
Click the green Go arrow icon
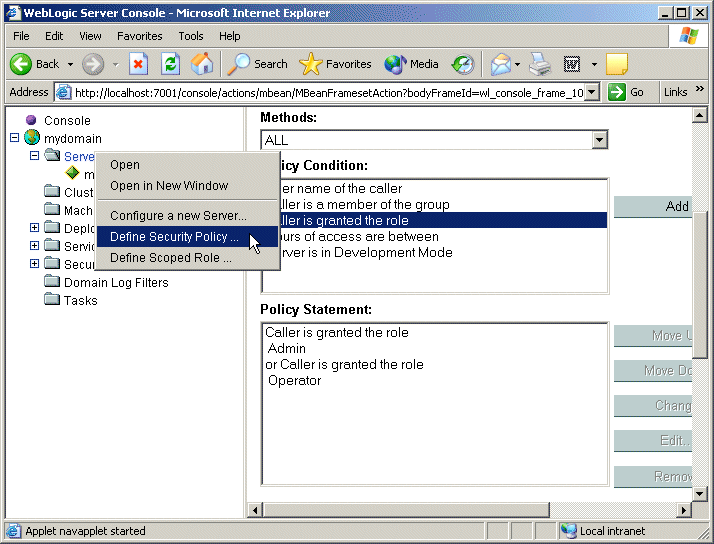click(x=617, y=92)
